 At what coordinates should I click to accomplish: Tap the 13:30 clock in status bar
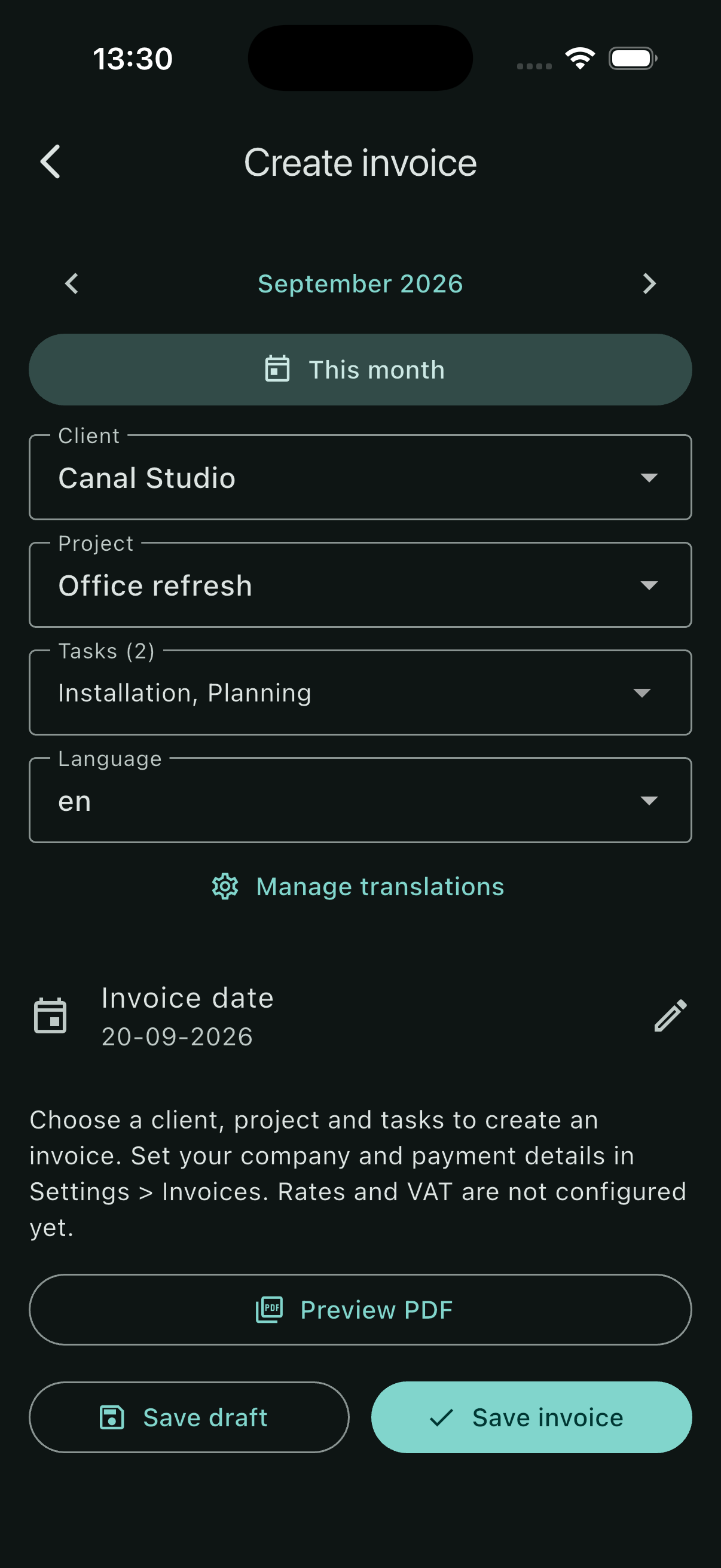[133, 59]
